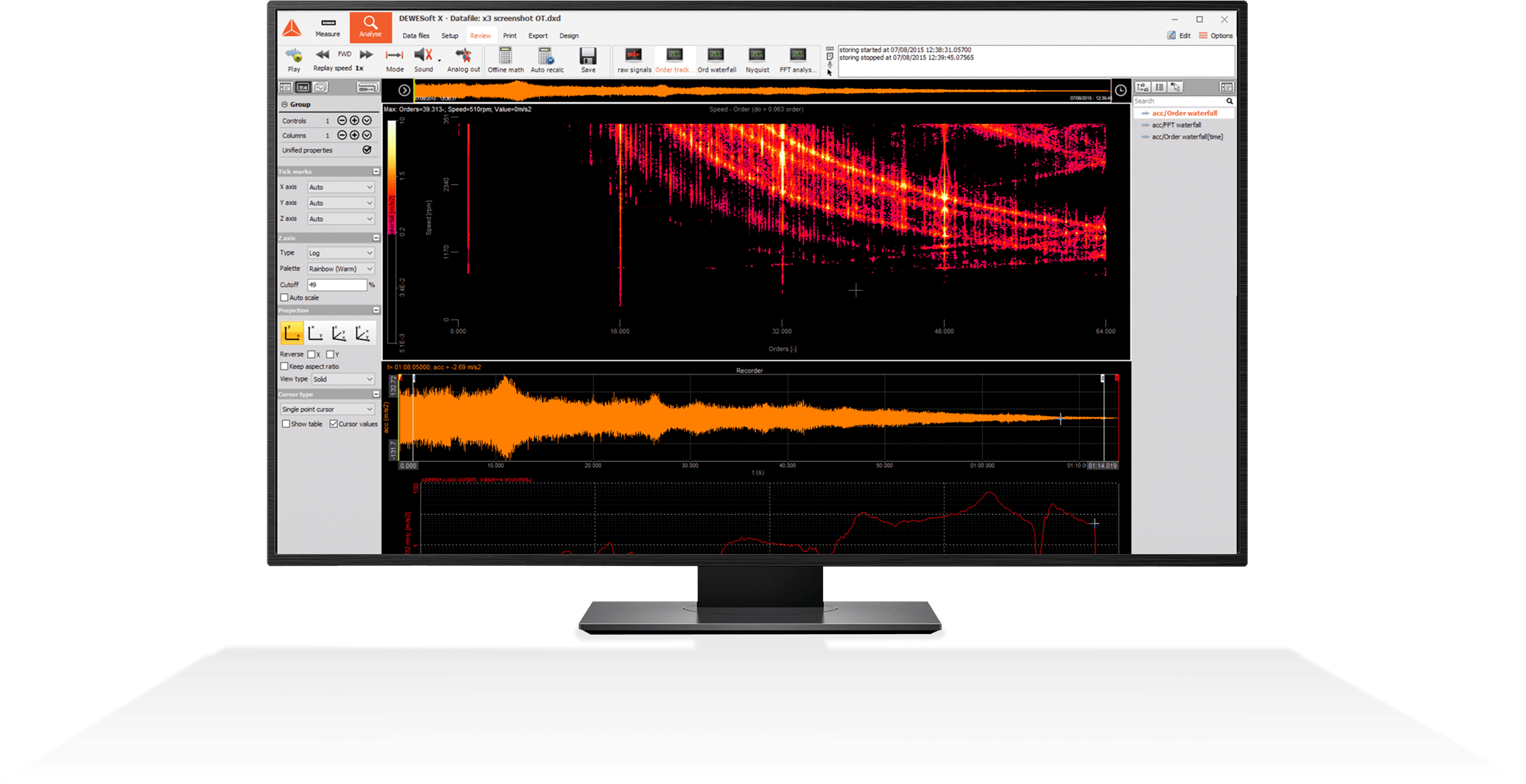Select the Ord waterfall display icon

click(x=716, y=56)
